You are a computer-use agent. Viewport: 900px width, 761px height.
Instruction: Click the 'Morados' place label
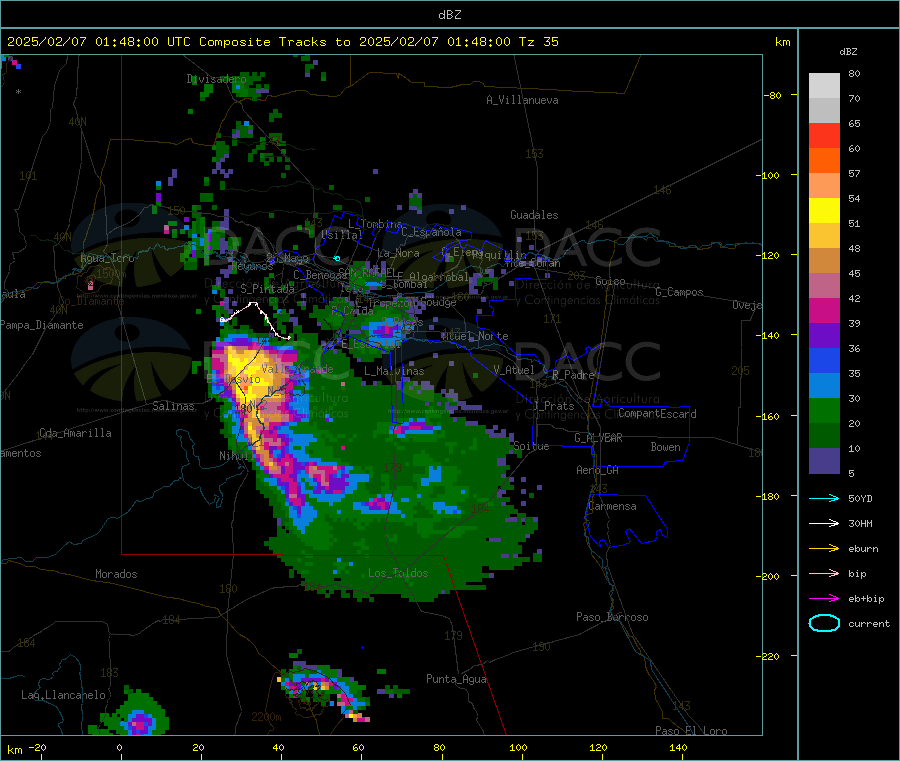116,574
